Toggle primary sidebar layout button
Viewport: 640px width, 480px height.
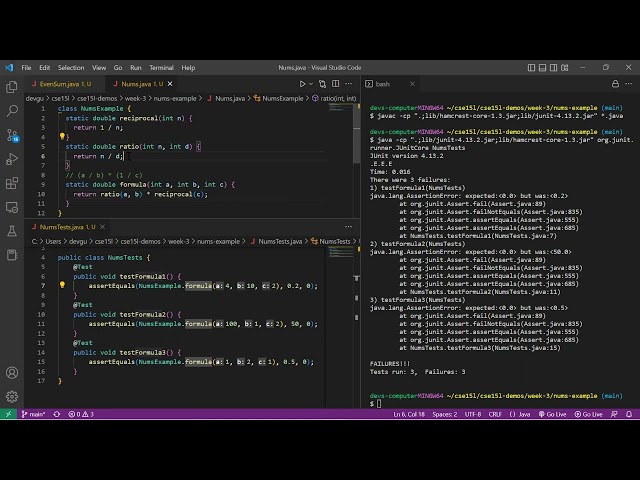tap(531, 68)
